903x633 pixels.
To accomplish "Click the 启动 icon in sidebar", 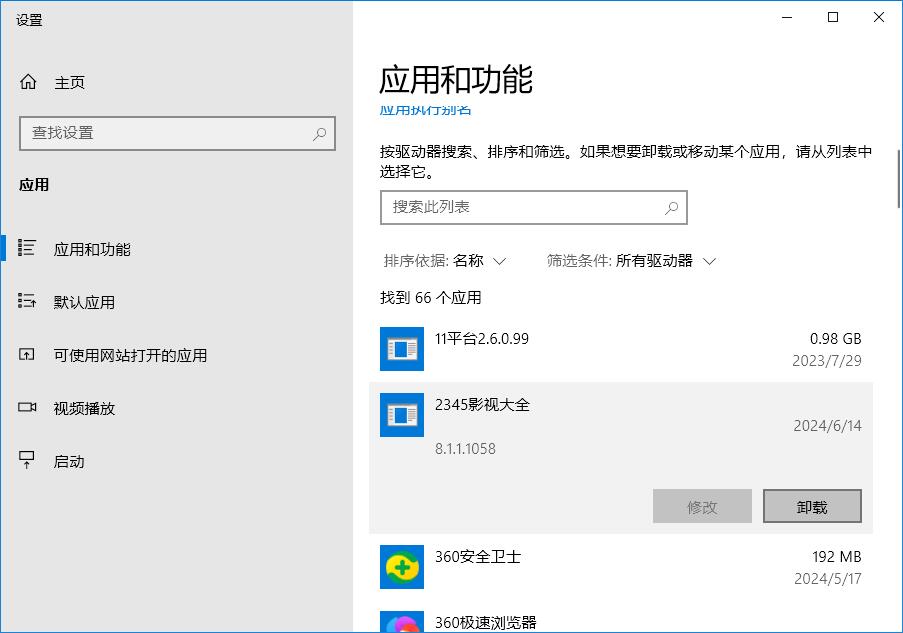I will pyautogui.click(x=26, y=460).
